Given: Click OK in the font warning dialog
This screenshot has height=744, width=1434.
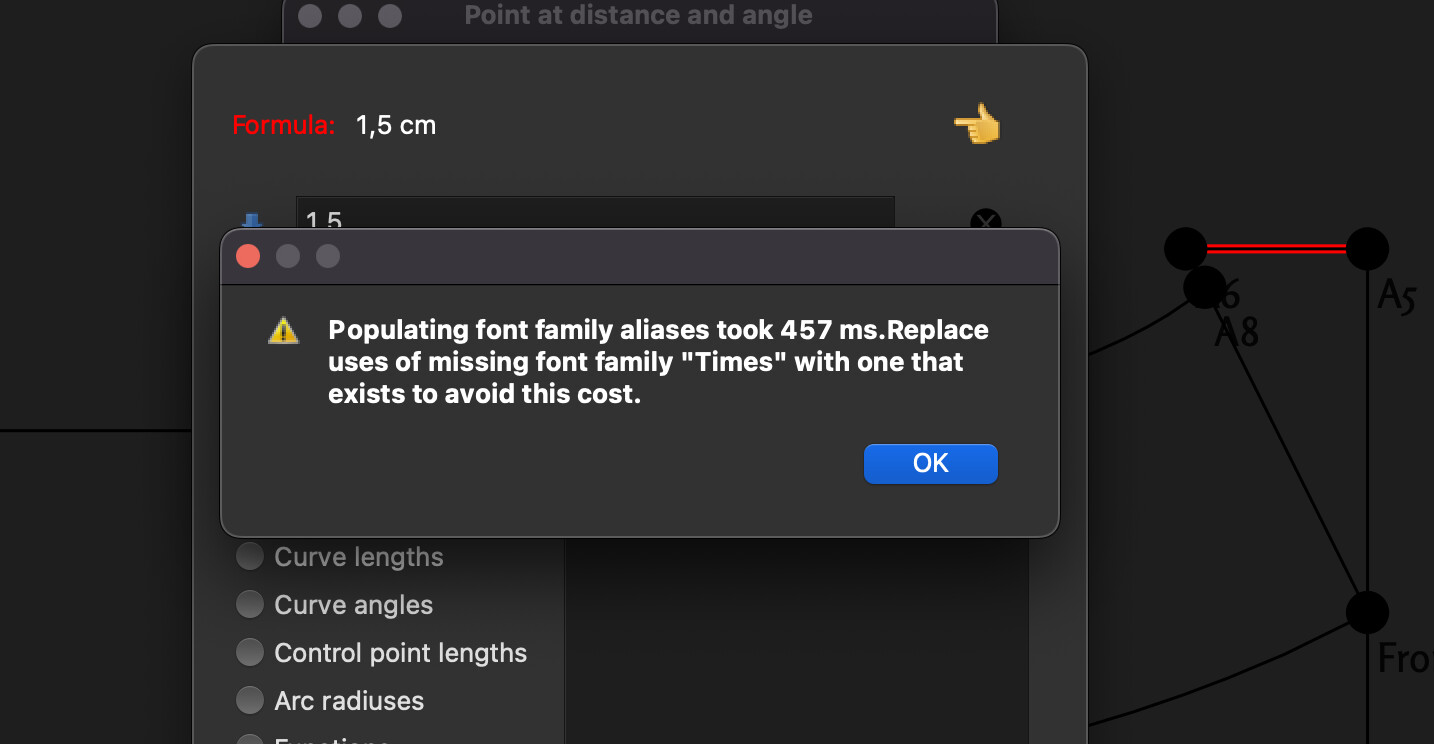Looking at the screenshot, I should click(930, 464).
